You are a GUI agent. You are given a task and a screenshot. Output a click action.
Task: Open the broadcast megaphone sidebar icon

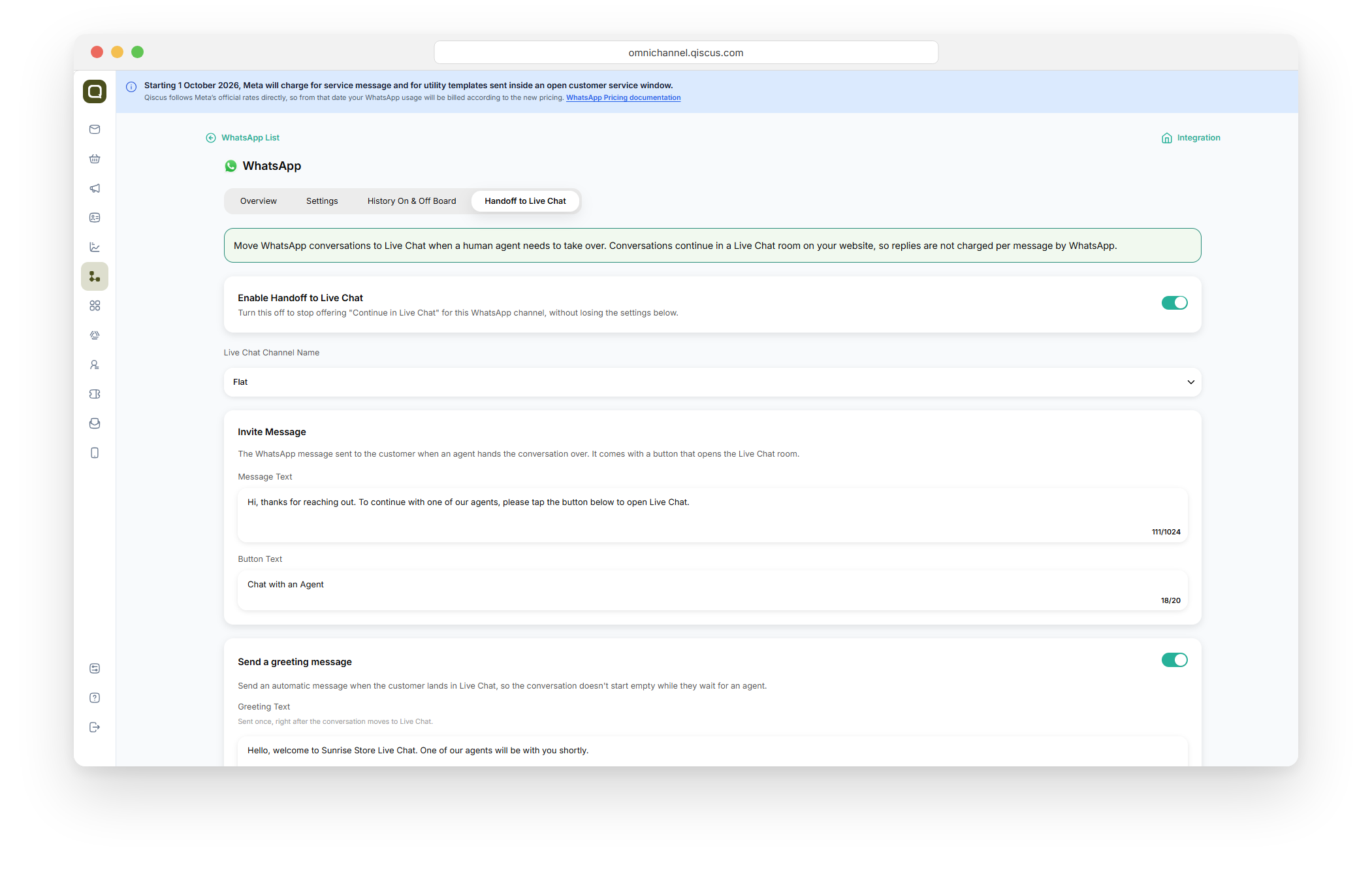pos(95,188)
